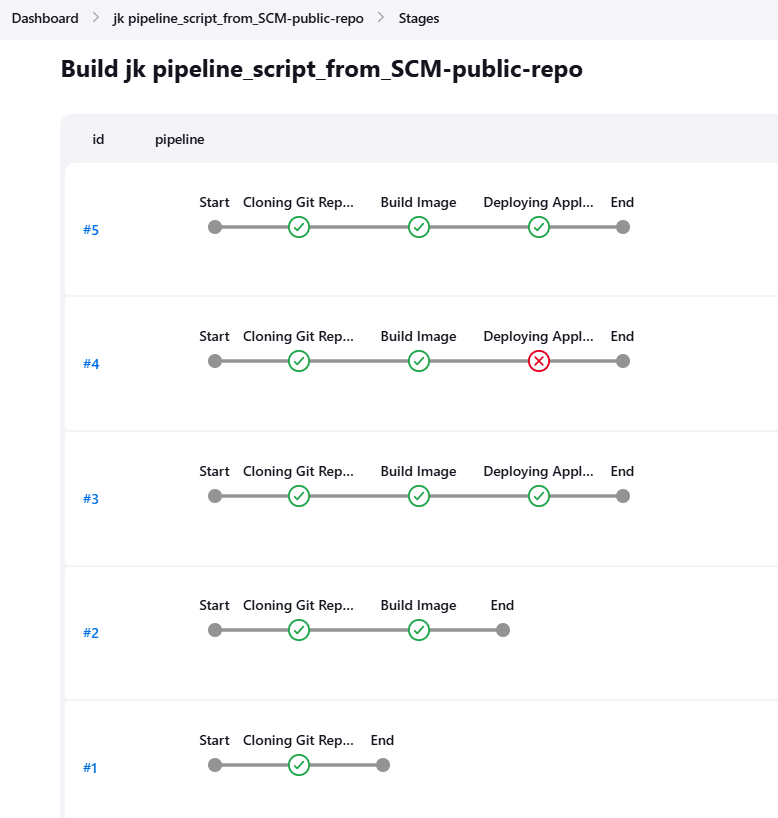Click the pipeline column header

click(x=179, y=139)
